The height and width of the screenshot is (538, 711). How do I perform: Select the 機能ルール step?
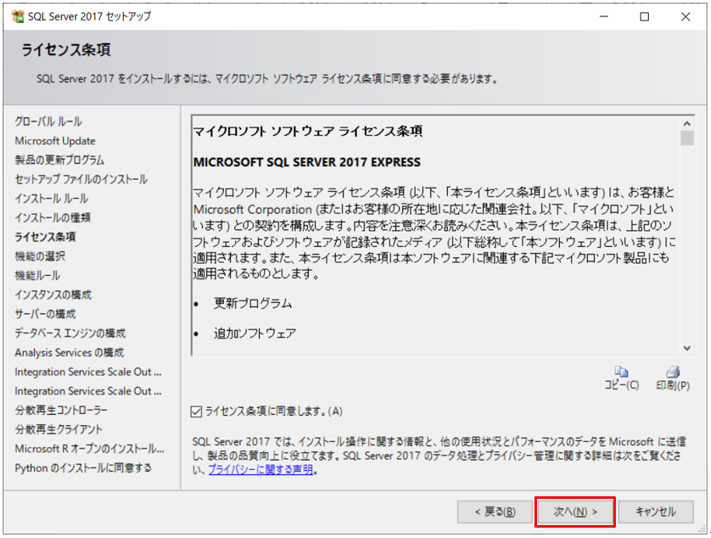point(37,275)
